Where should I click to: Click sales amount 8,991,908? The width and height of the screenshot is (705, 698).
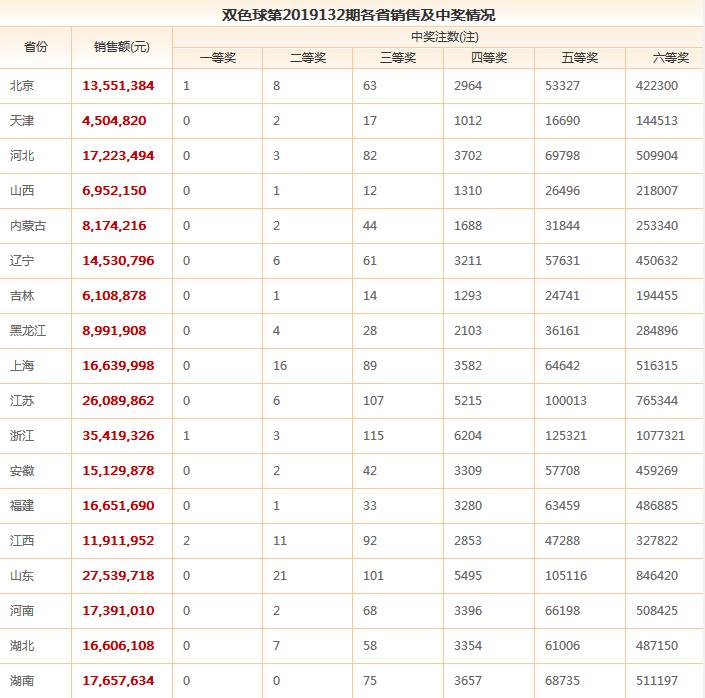tap(114, 331)
